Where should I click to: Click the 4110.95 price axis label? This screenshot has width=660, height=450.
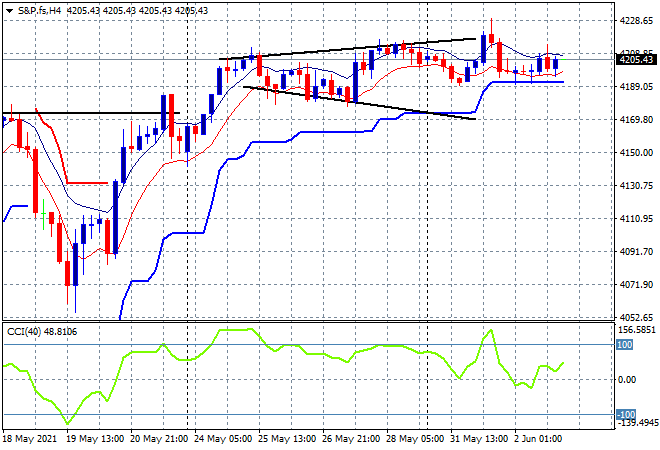tap(636, 219)
